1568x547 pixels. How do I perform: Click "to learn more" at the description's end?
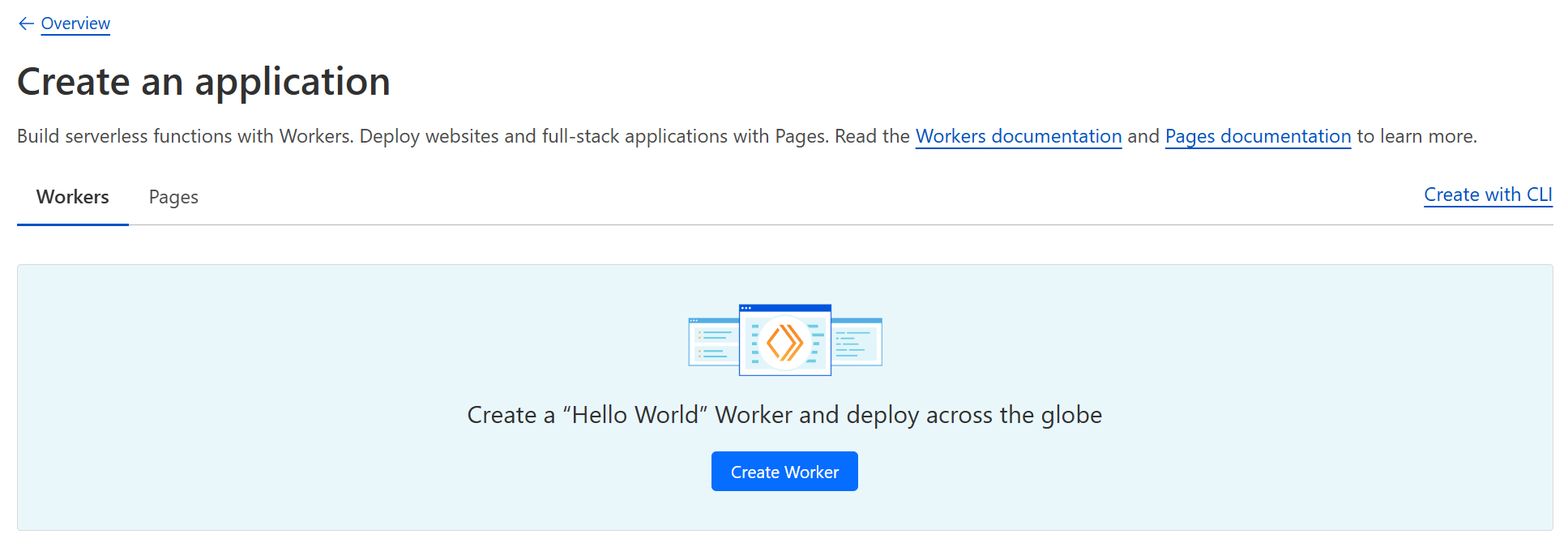tap(1416, 136)
